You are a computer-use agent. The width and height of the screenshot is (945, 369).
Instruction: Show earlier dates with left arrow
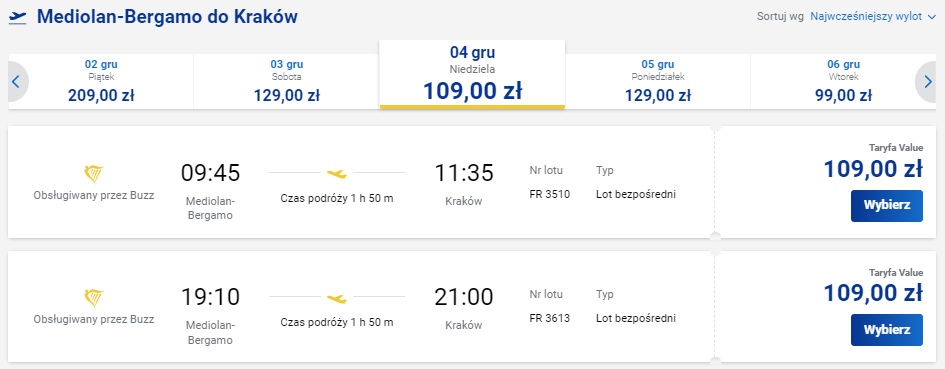click(x=17, y=81)
